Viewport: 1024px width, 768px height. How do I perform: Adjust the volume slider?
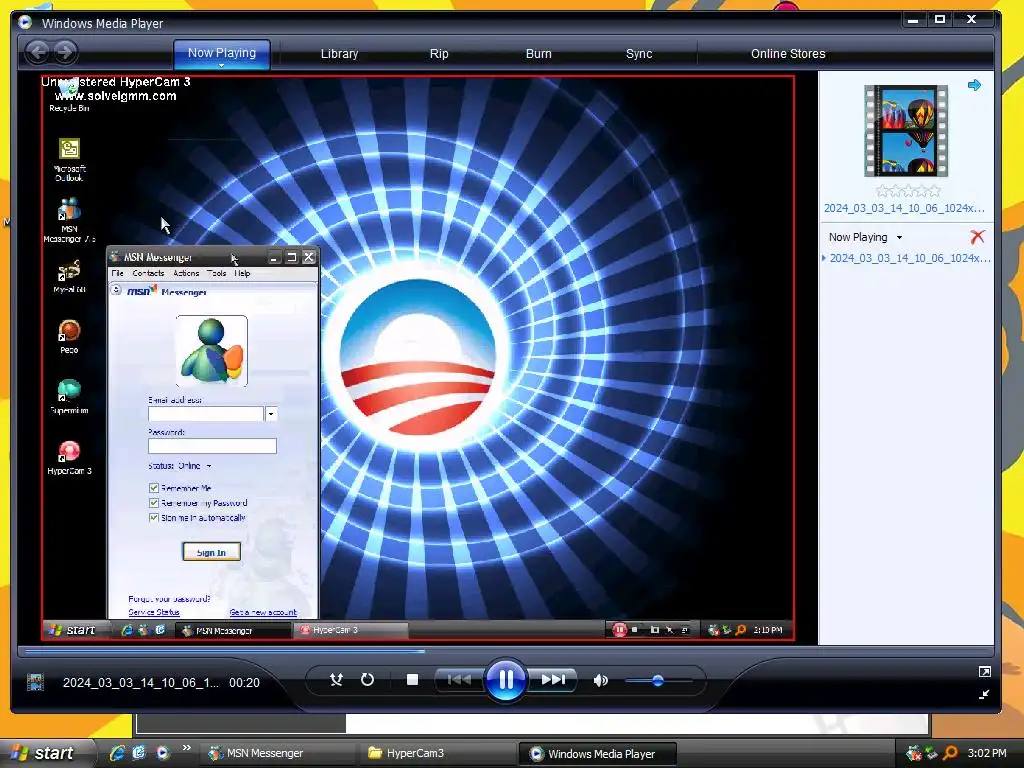(x=658, y=680)
